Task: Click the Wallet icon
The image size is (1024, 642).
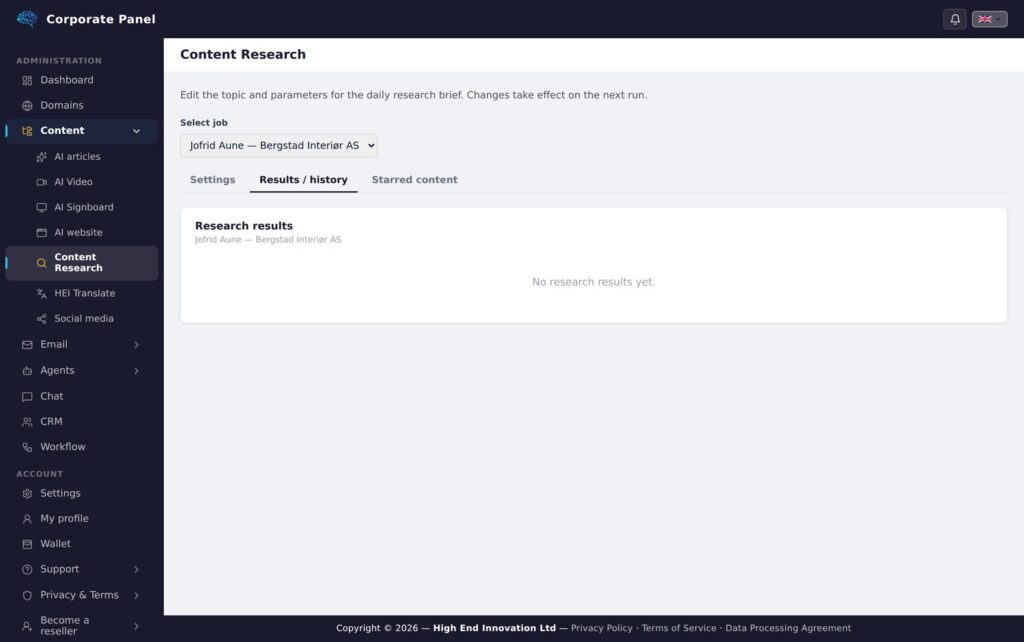Action: click(x=27, y=544)
